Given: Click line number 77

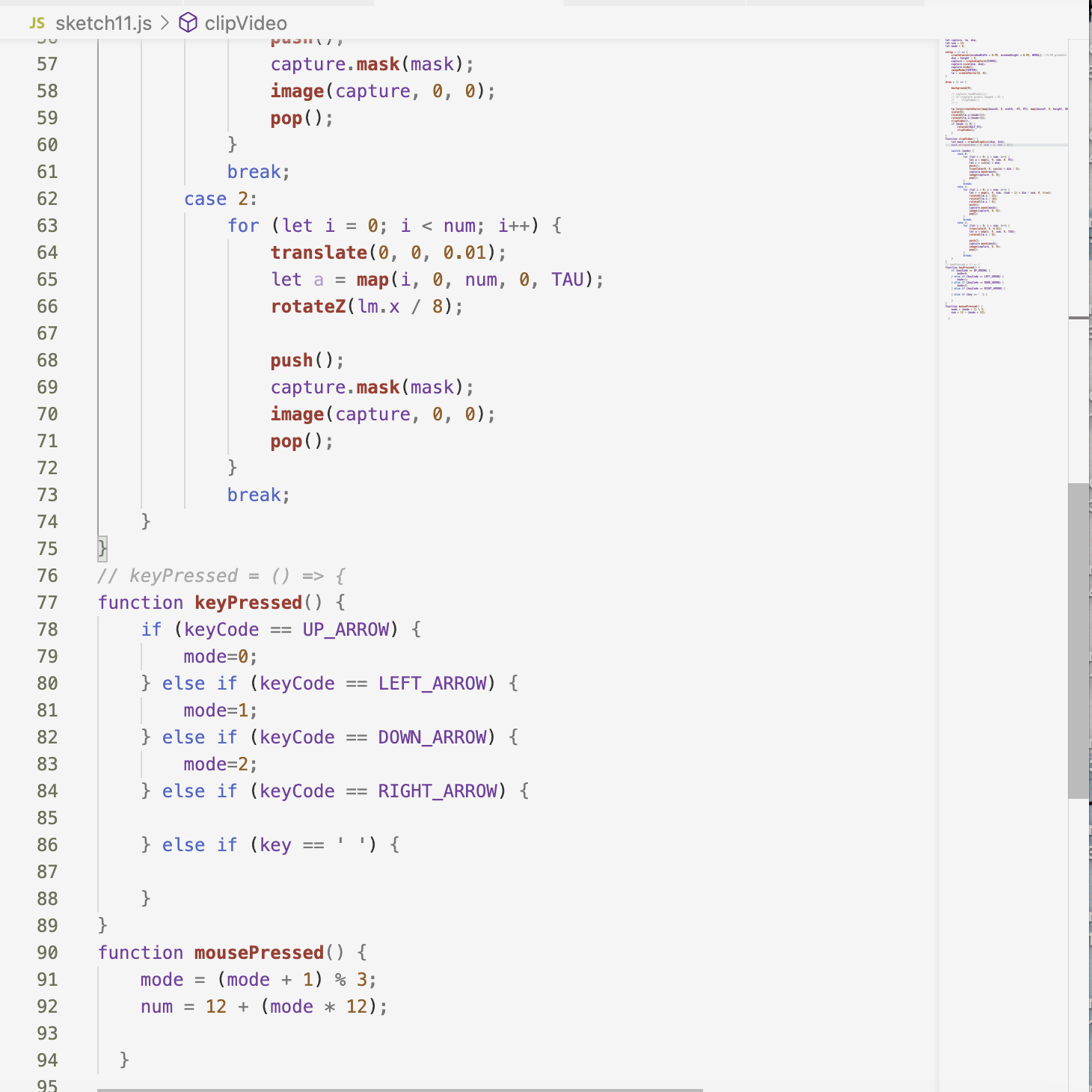Looking at the screenshot, I should 46,602.
